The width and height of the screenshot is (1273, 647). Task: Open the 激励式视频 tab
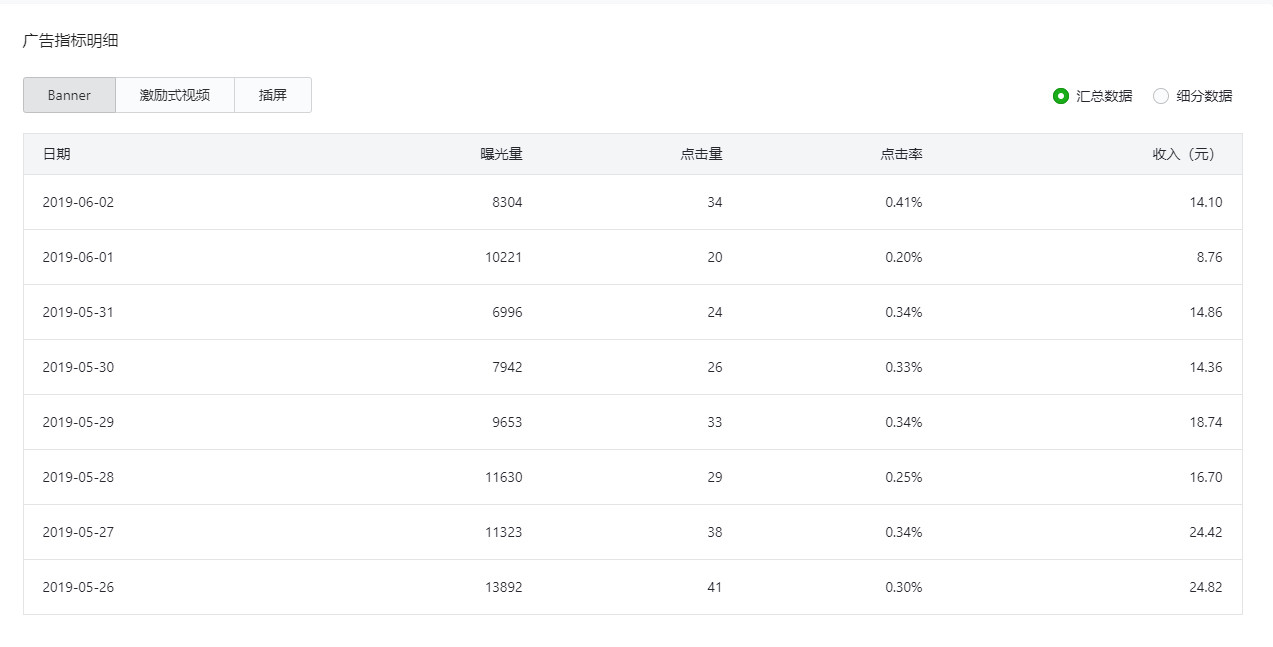(x=175, y=95)
